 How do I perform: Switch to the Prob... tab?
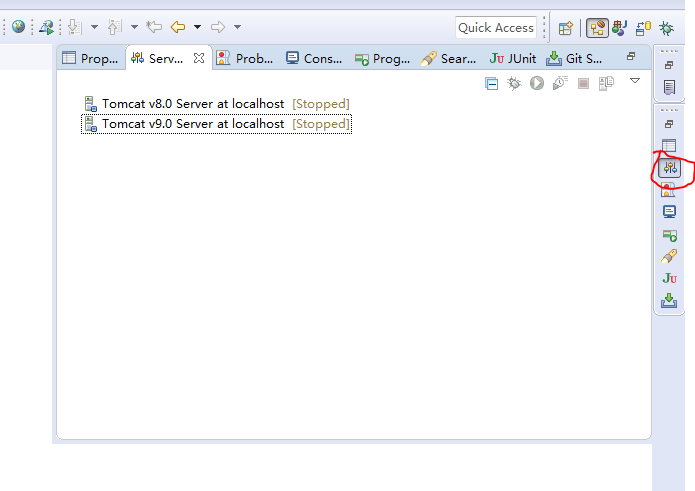(245, 58)
